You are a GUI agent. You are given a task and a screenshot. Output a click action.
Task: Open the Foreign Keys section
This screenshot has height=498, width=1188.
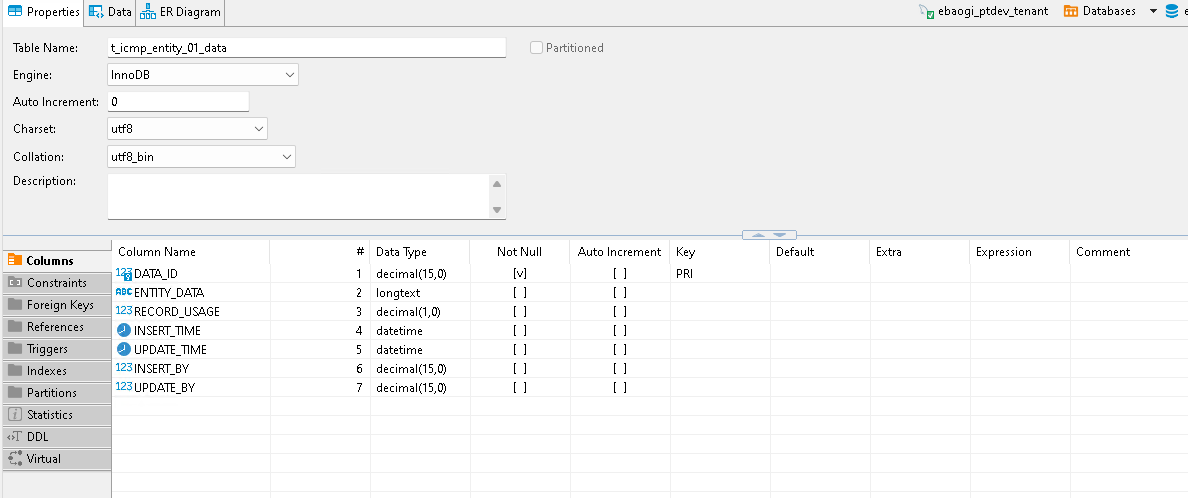coord(56,305)
